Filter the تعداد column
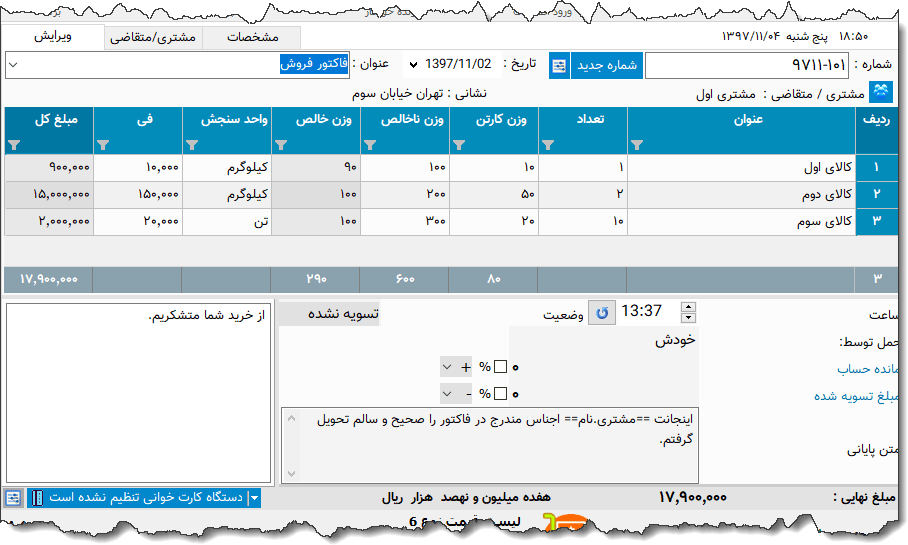Screen dimensions: 908x545 [547, 145]
